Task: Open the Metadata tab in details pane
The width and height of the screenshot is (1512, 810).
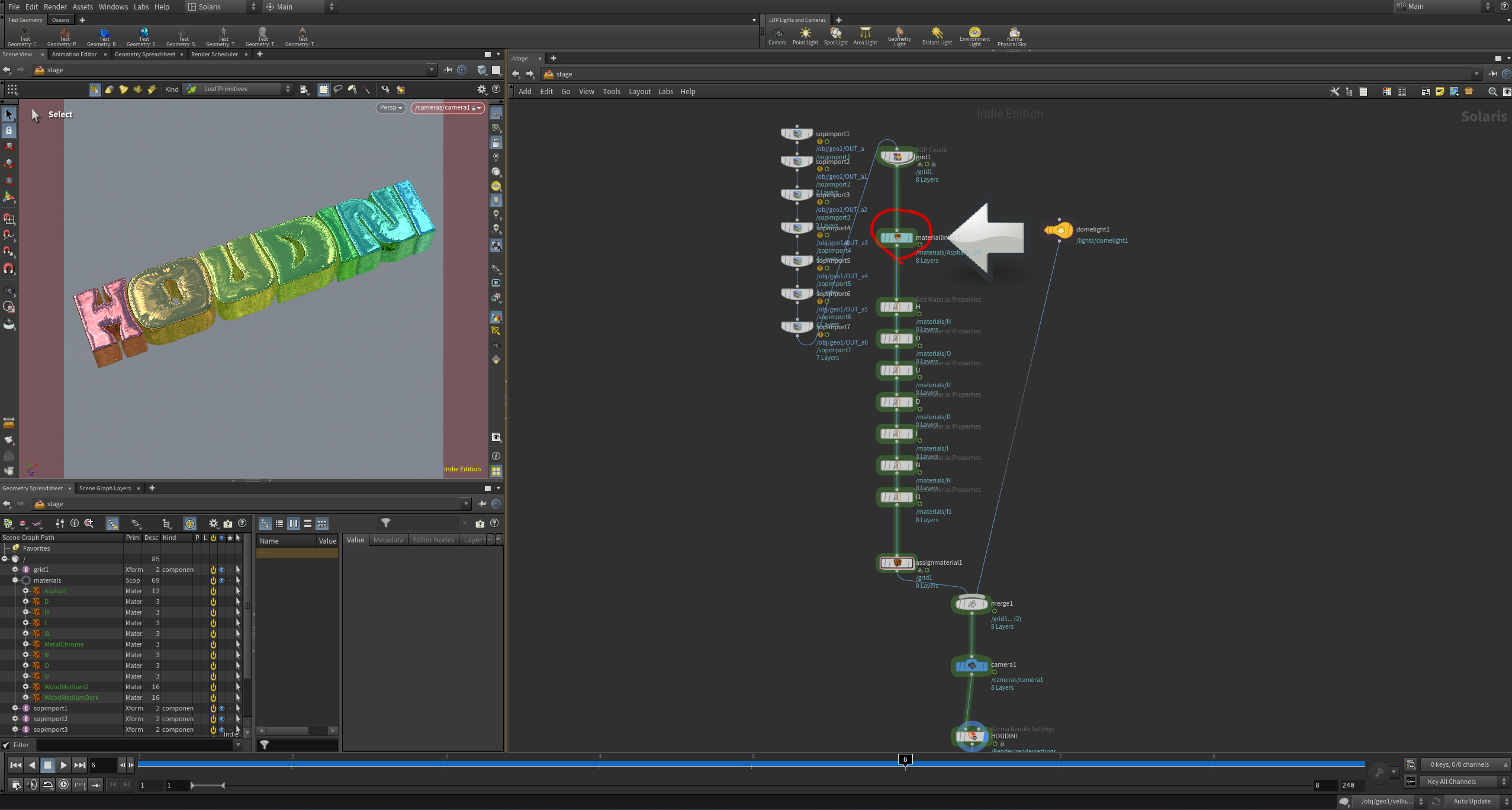Action: (x=388, y=540)
